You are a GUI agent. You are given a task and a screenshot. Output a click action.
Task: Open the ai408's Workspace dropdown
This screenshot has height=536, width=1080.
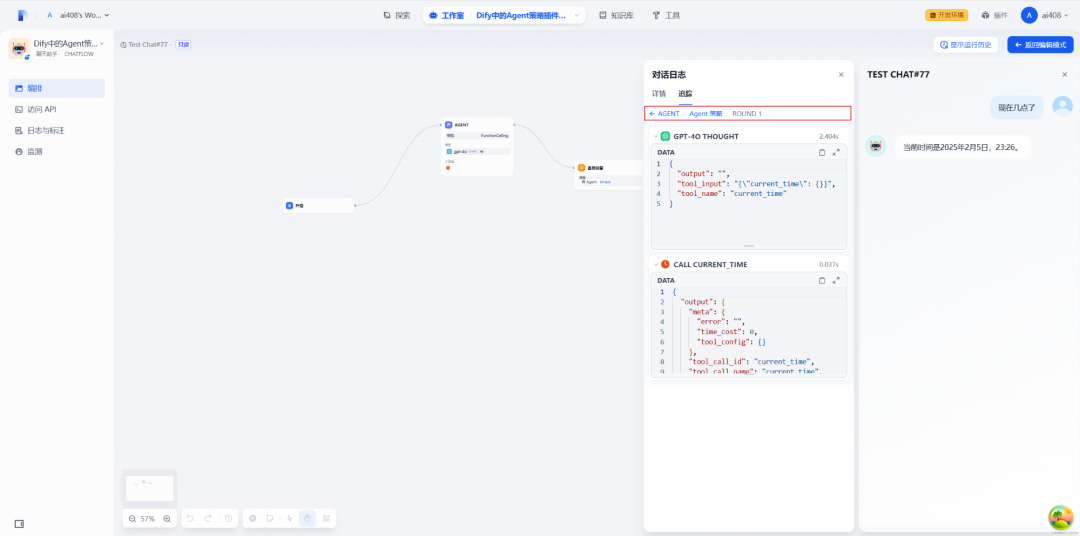[x=78, y=14]
